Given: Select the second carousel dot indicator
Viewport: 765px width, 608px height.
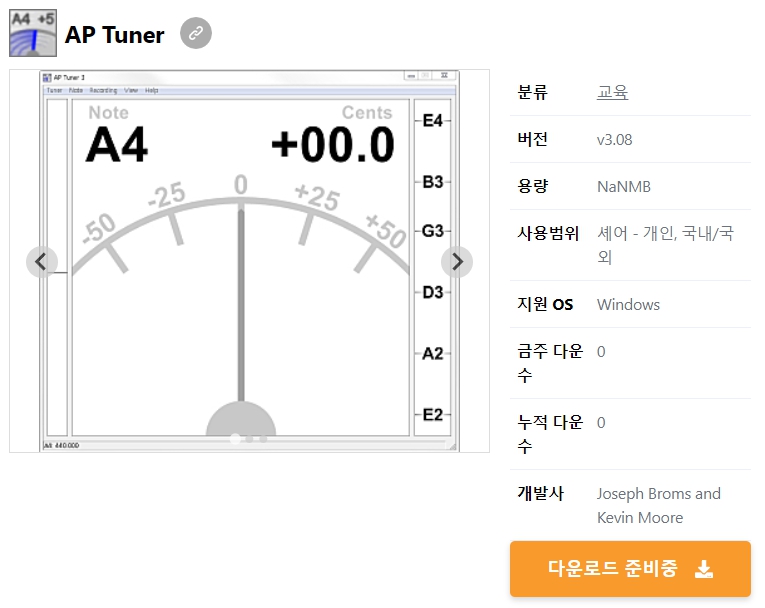Looking at the screenshot, I should coord(249,439).
